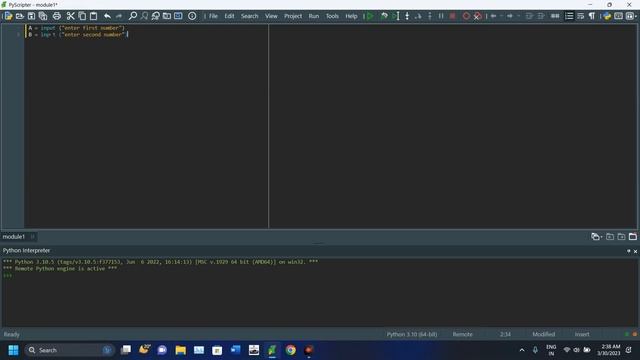Close the Python Interpreter panel

click(x=636, y=251)
